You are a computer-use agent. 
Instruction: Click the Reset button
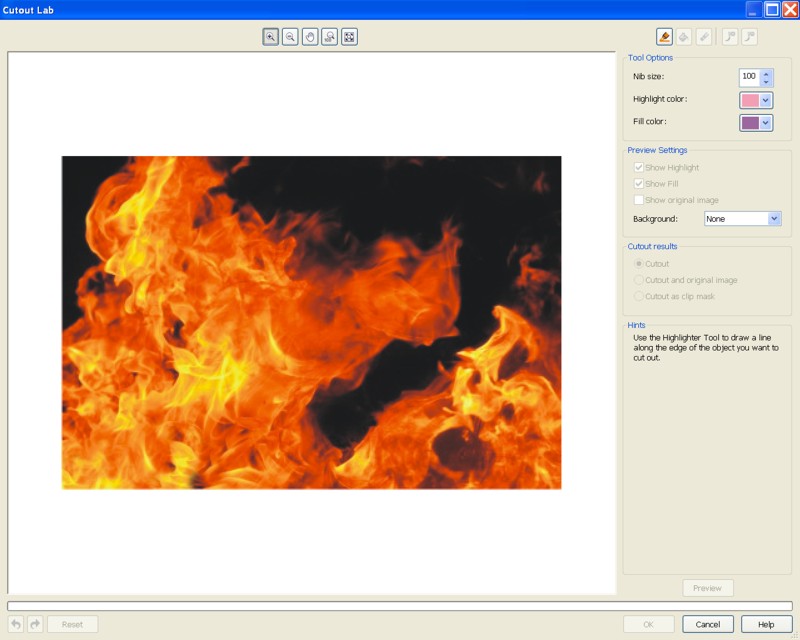point(72,624)
